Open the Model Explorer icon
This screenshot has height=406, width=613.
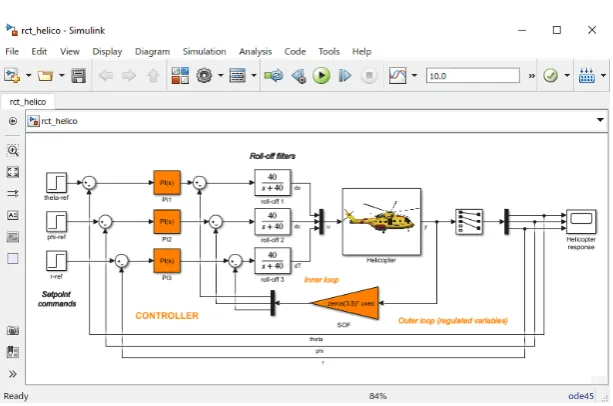tap(237, 75)
